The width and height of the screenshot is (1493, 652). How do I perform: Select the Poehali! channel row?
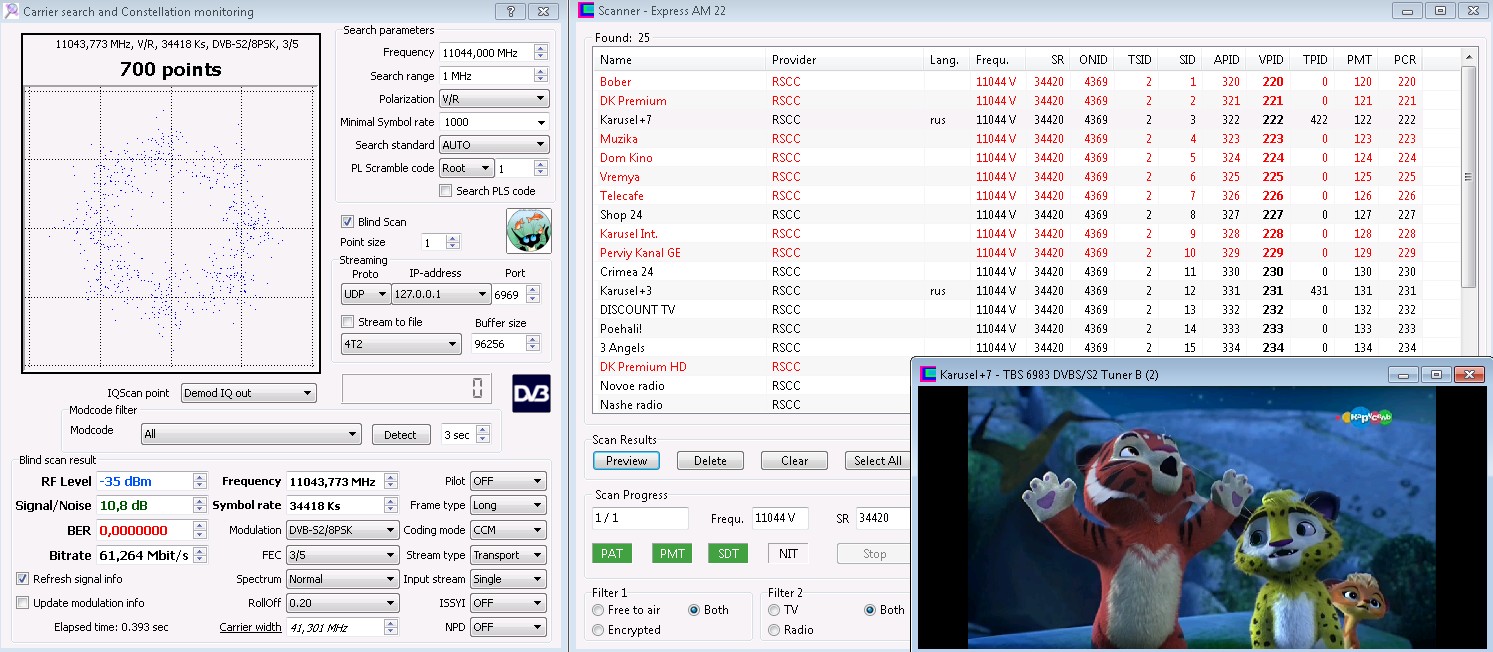coord(1026,329)
